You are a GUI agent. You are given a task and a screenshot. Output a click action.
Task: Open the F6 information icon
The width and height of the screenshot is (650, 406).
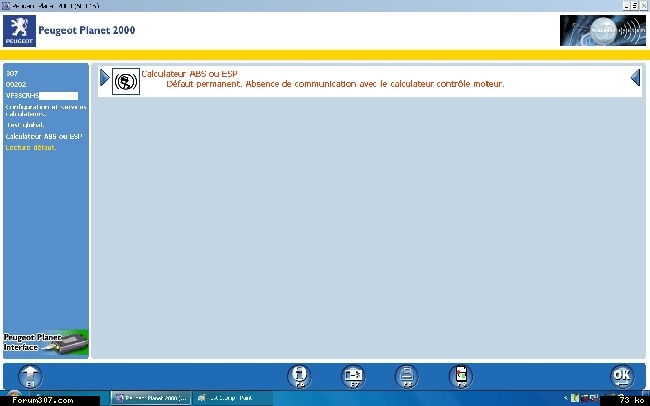tap(299, 377)
